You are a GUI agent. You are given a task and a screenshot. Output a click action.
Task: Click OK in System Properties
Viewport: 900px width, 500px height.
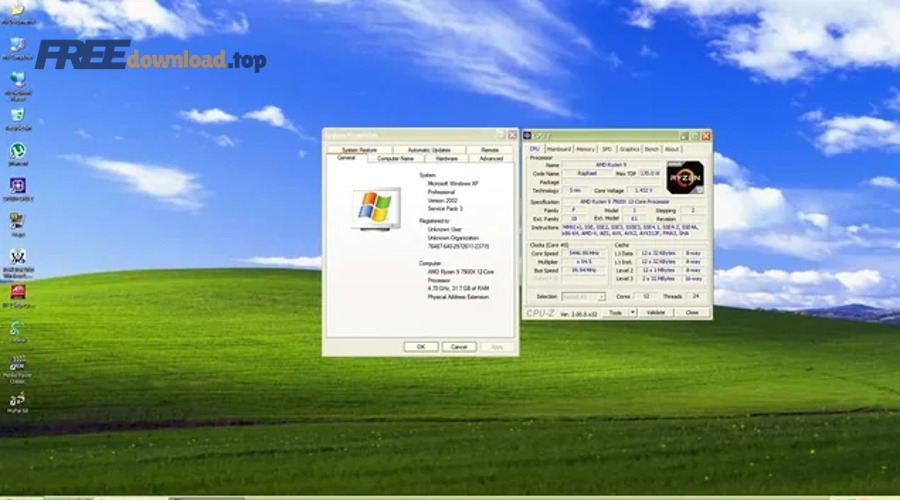[421, 347]
